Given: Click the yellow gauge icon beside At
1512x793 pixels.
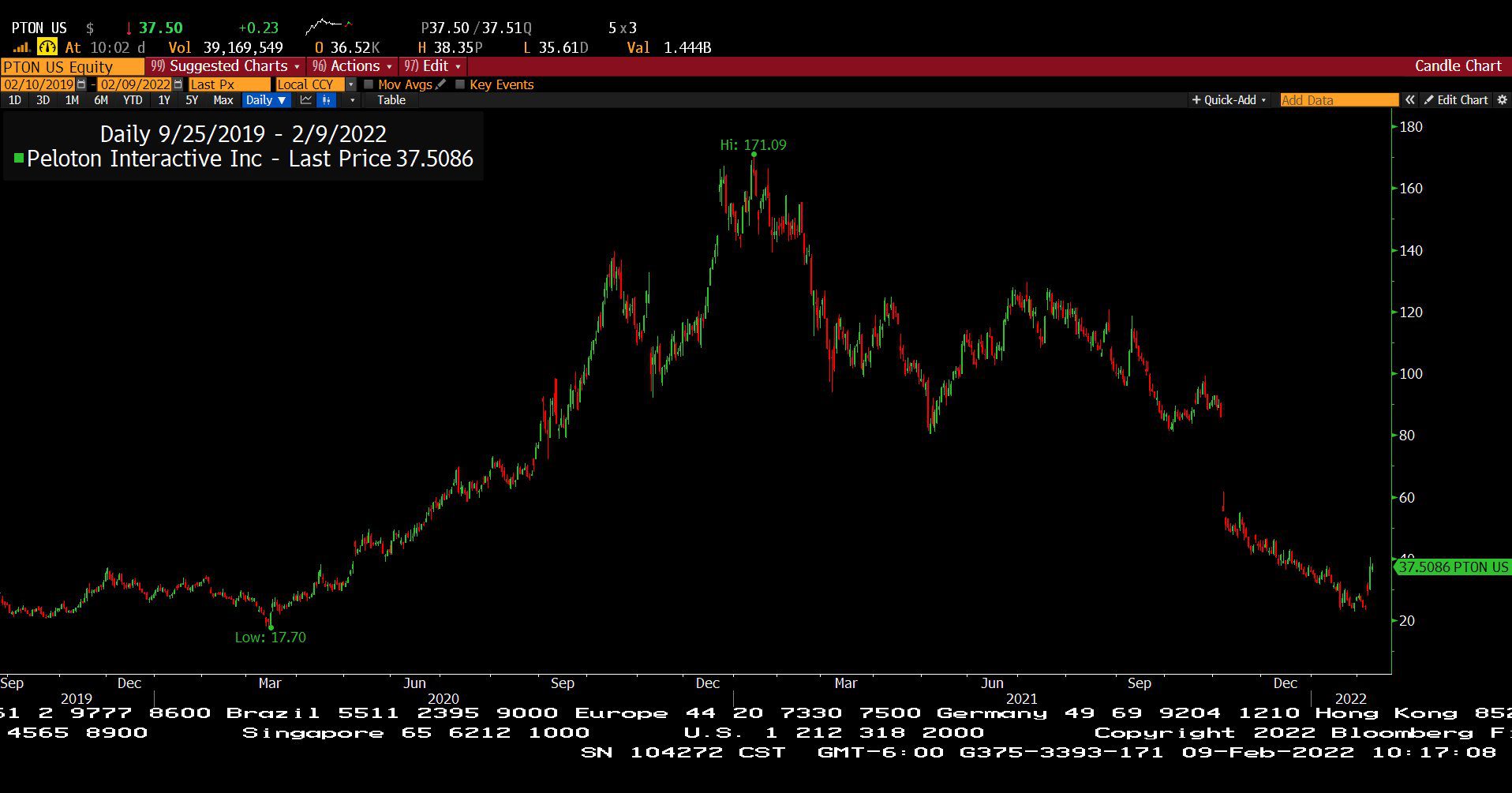Looking at the screenshot, I should point(47,47).
